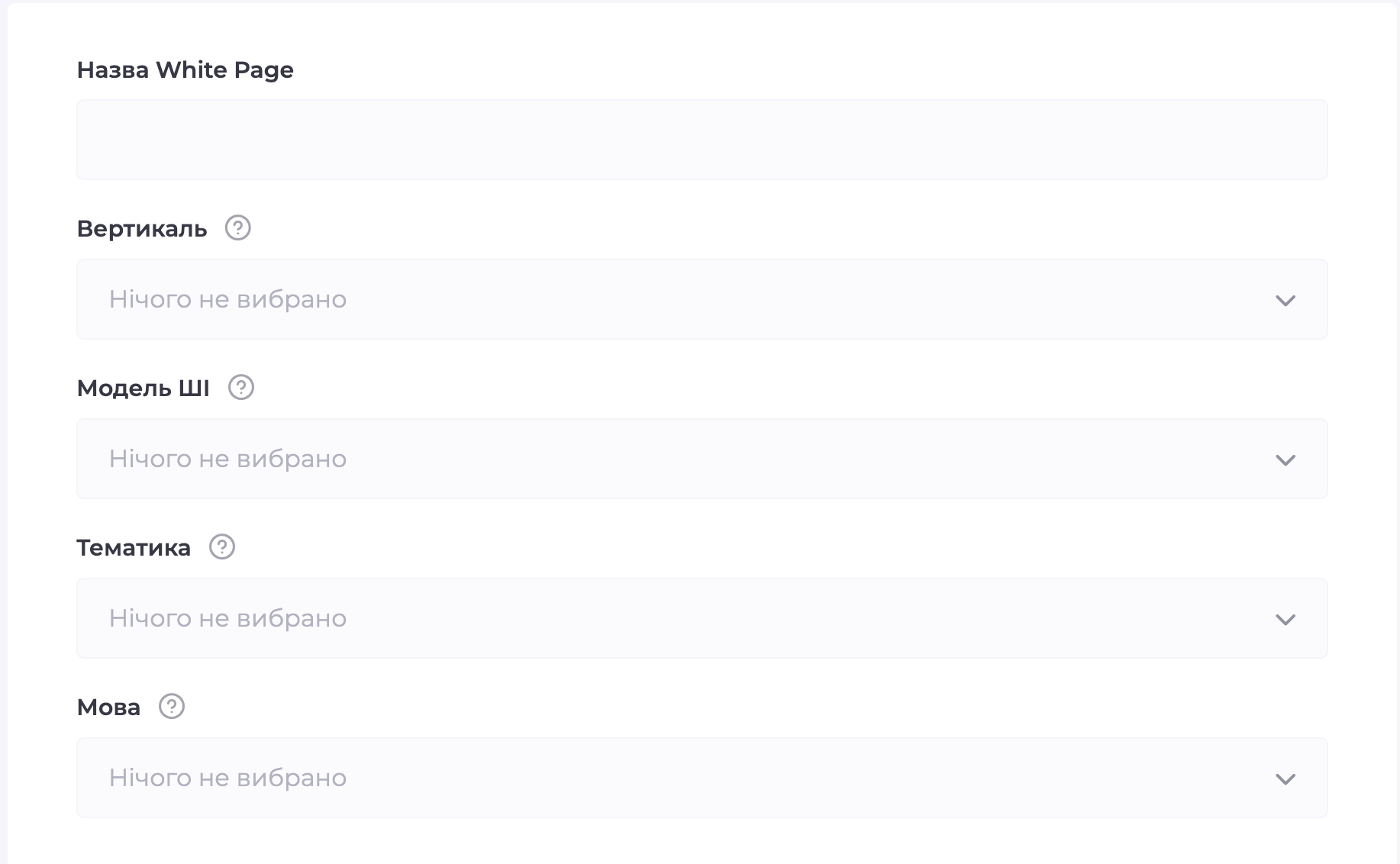Click 'Нічого не вибрано' placeholder under Вертикаль
Image resolution: width=1400 pixels, height=864 pixels.
[227, 299]
